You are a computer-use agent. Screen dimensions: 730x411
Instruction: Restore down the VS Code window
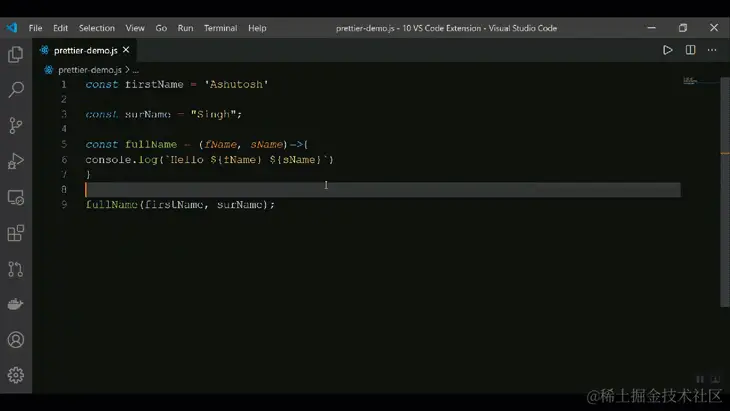pyautogui.click(x=683, y=28)
